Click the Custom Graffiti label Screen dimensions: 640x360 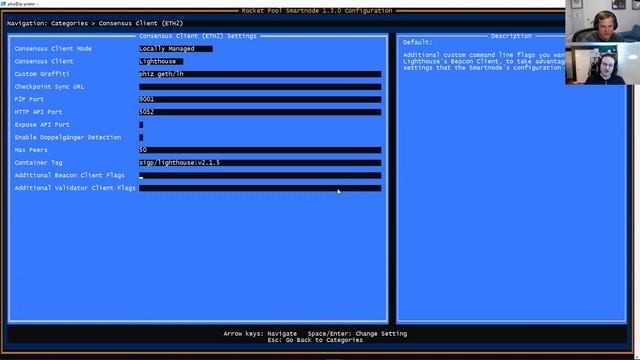pyautogui.click(x=42, y=74)
